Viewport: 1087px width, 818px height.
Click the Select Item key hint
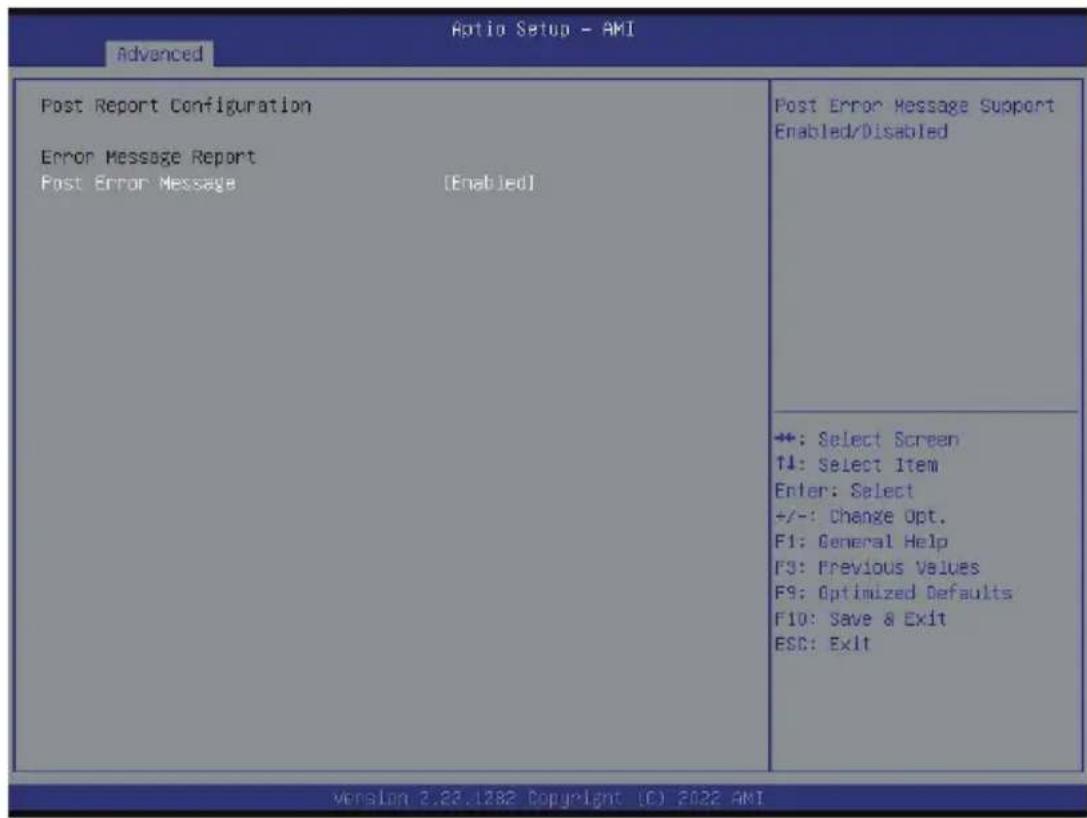(856, 465)
